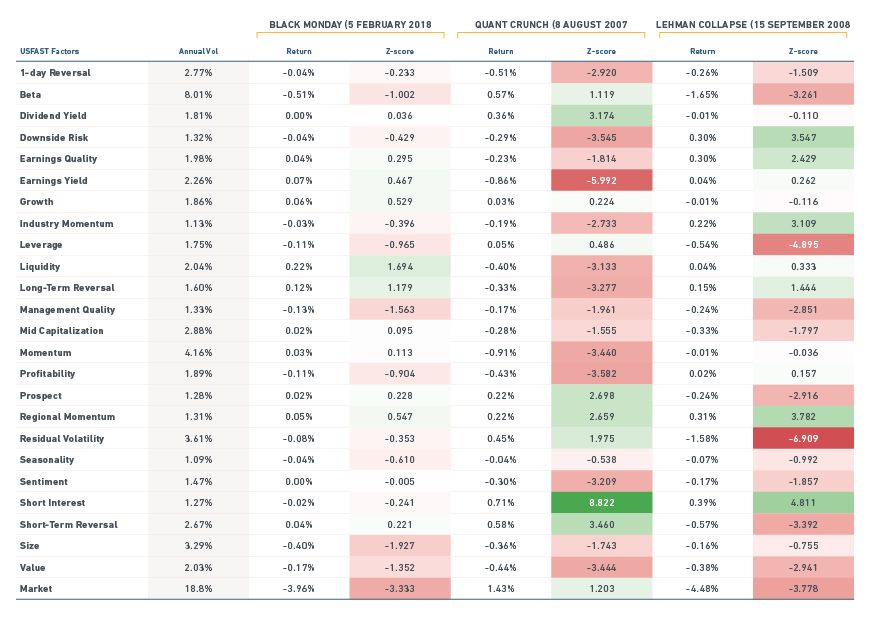Select the Short Interest row label

coord(52,503)
